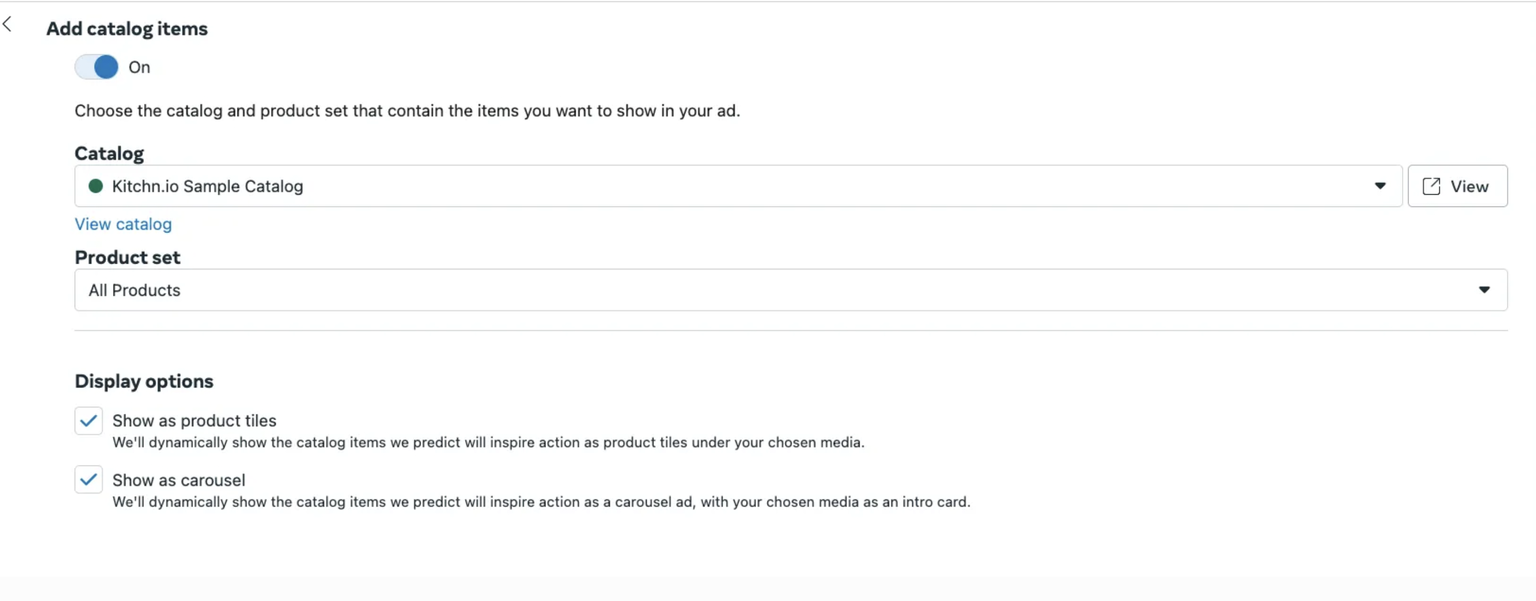The width and height of the screenshot is (1536, 601).
Task: Turn off the Add catalog items toggle
Action: 97,67
